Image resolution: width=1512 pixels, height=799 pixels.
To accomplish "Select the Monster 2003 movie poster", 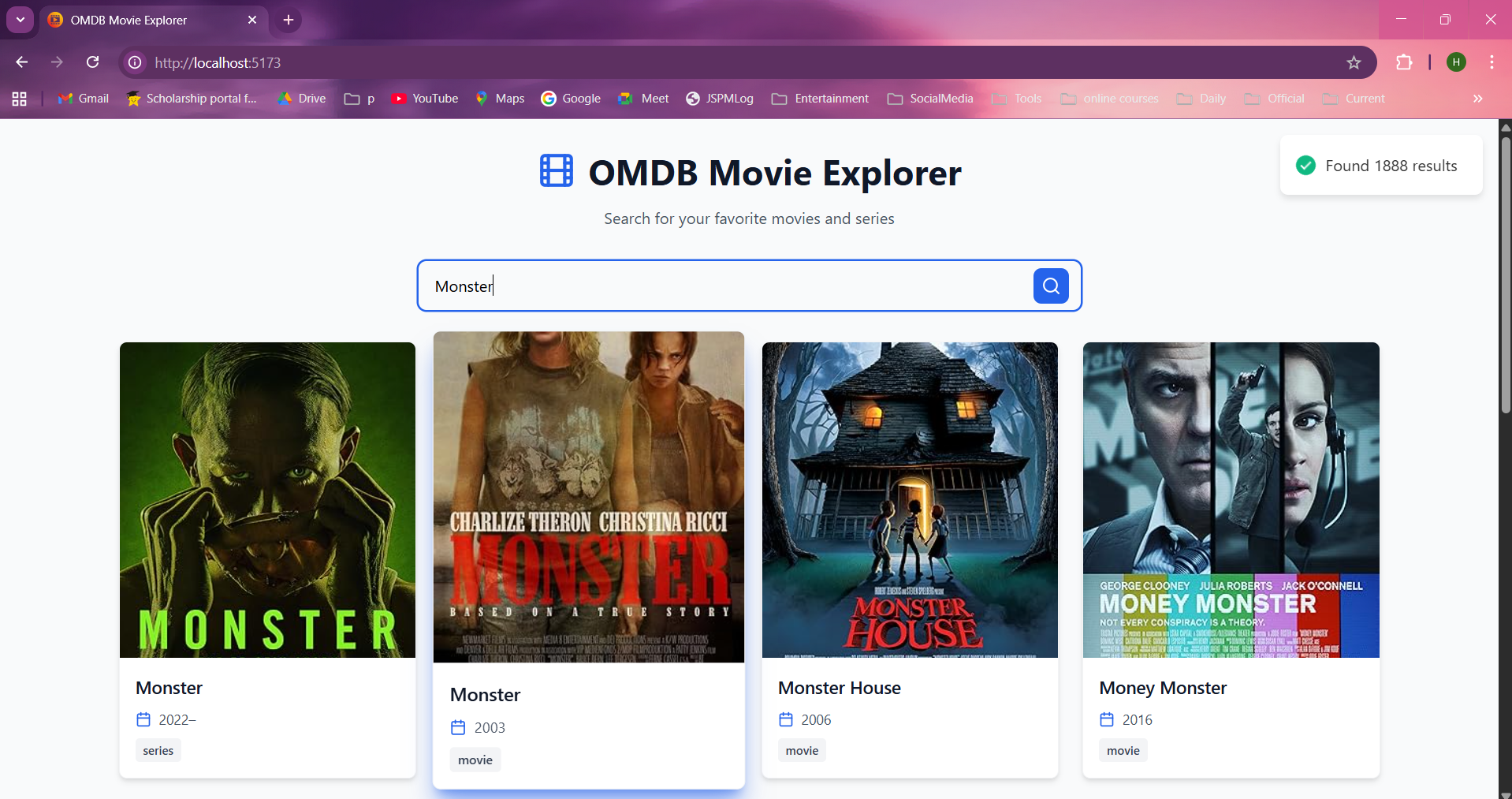I will (589, 497).
